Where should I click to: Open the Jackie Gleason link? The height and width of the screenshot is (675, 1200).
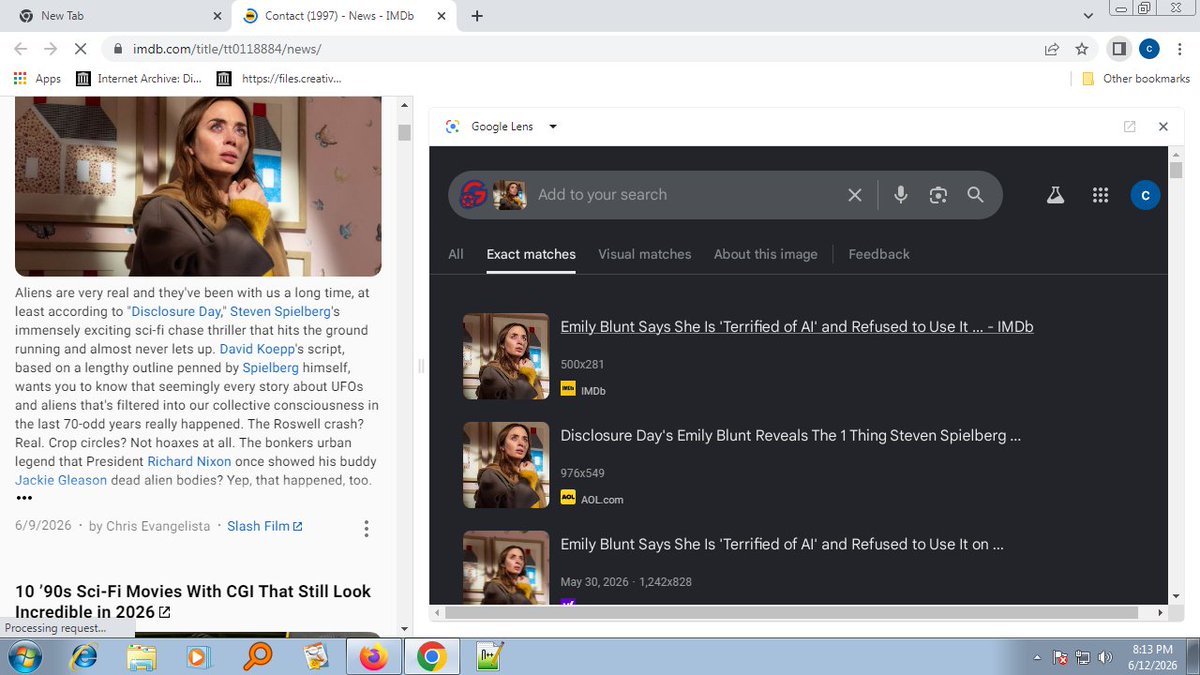tap(61, 480)
